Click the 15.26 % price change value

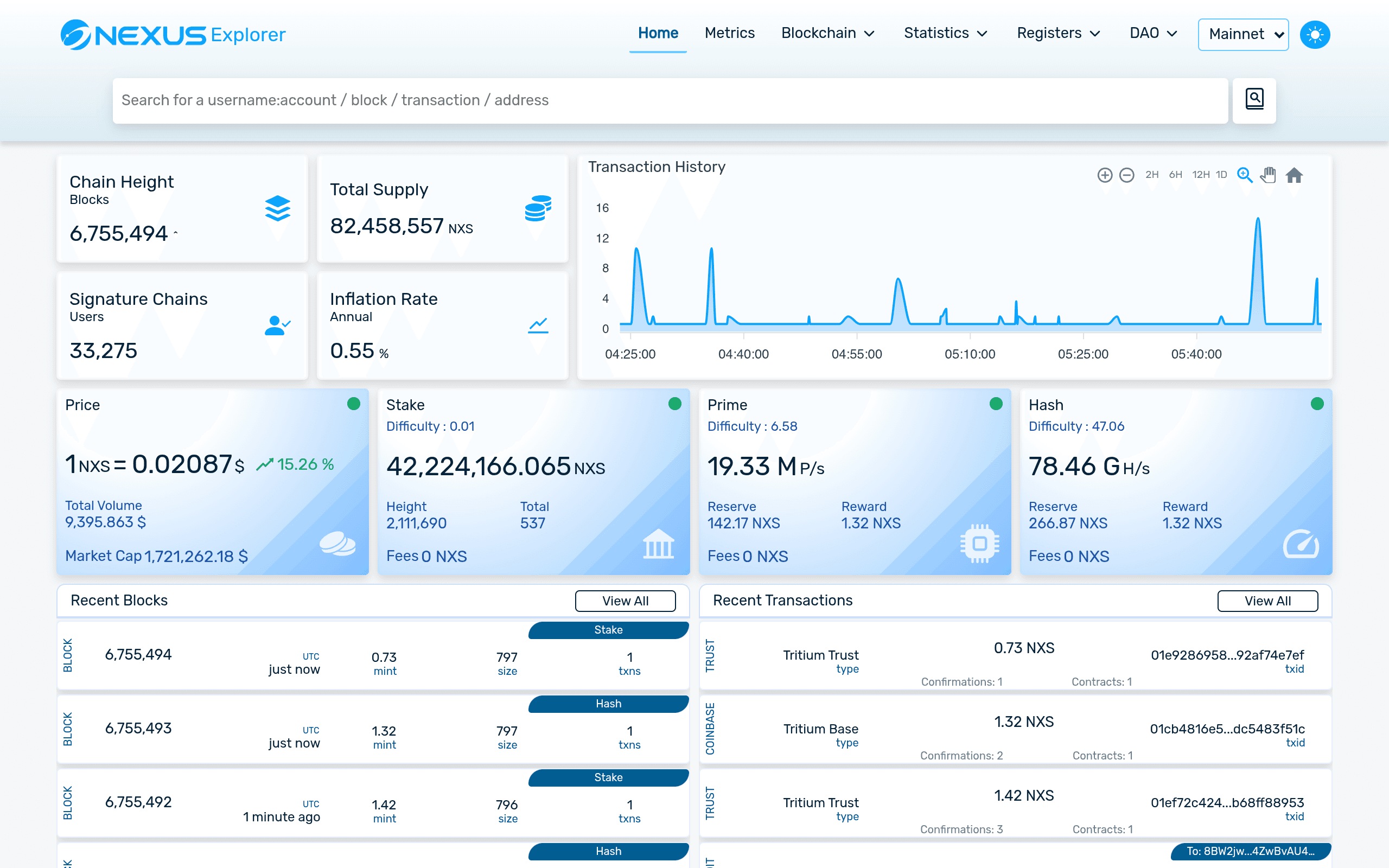[x=305, y=464]
